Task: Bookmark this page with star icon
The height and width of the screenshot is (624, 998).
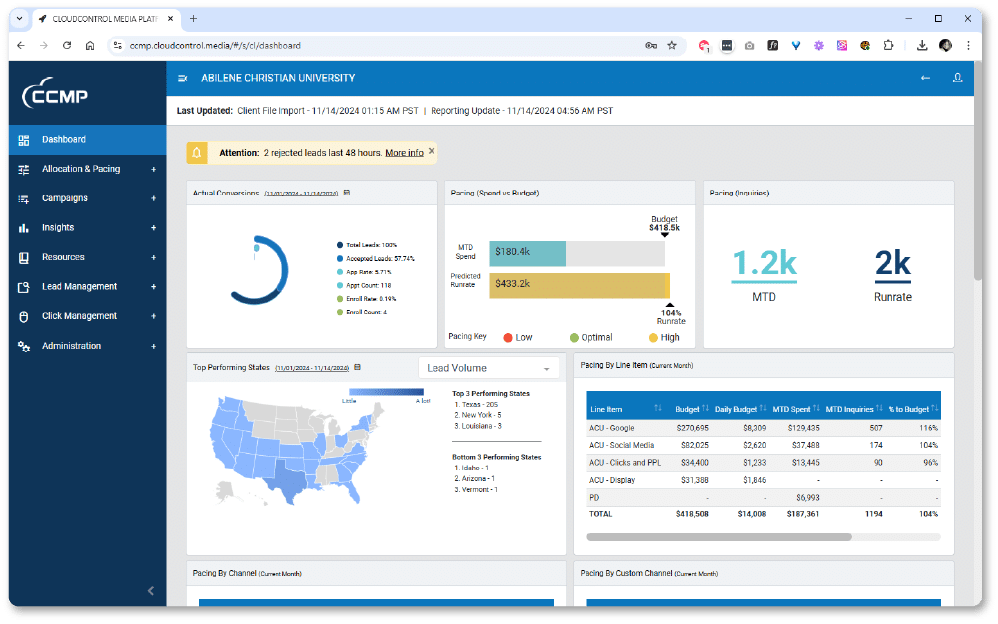Action: coord(671,46)
